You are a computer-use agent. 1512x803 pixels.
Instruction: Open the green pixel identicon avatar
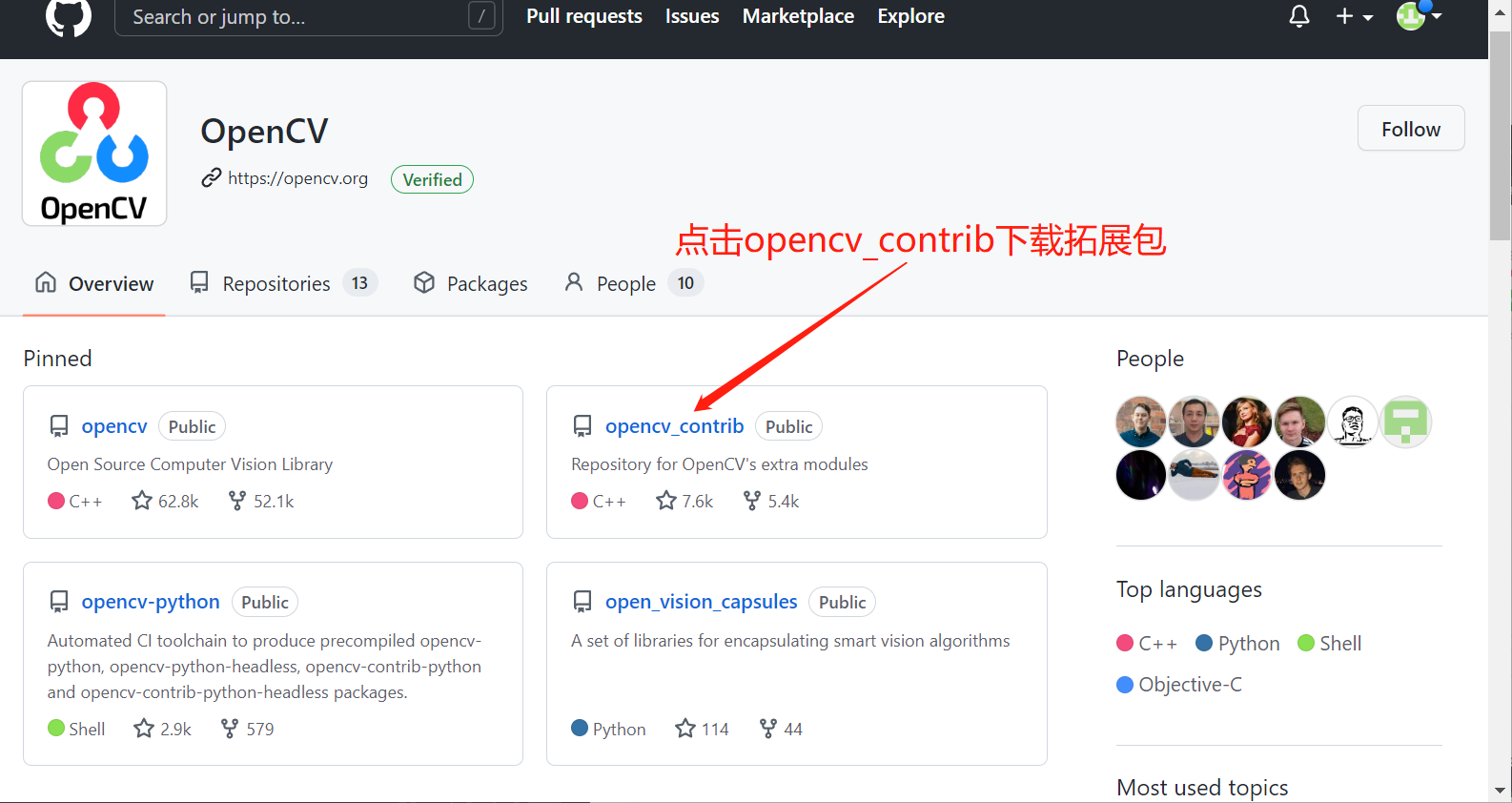click(x=1406, y=422)
